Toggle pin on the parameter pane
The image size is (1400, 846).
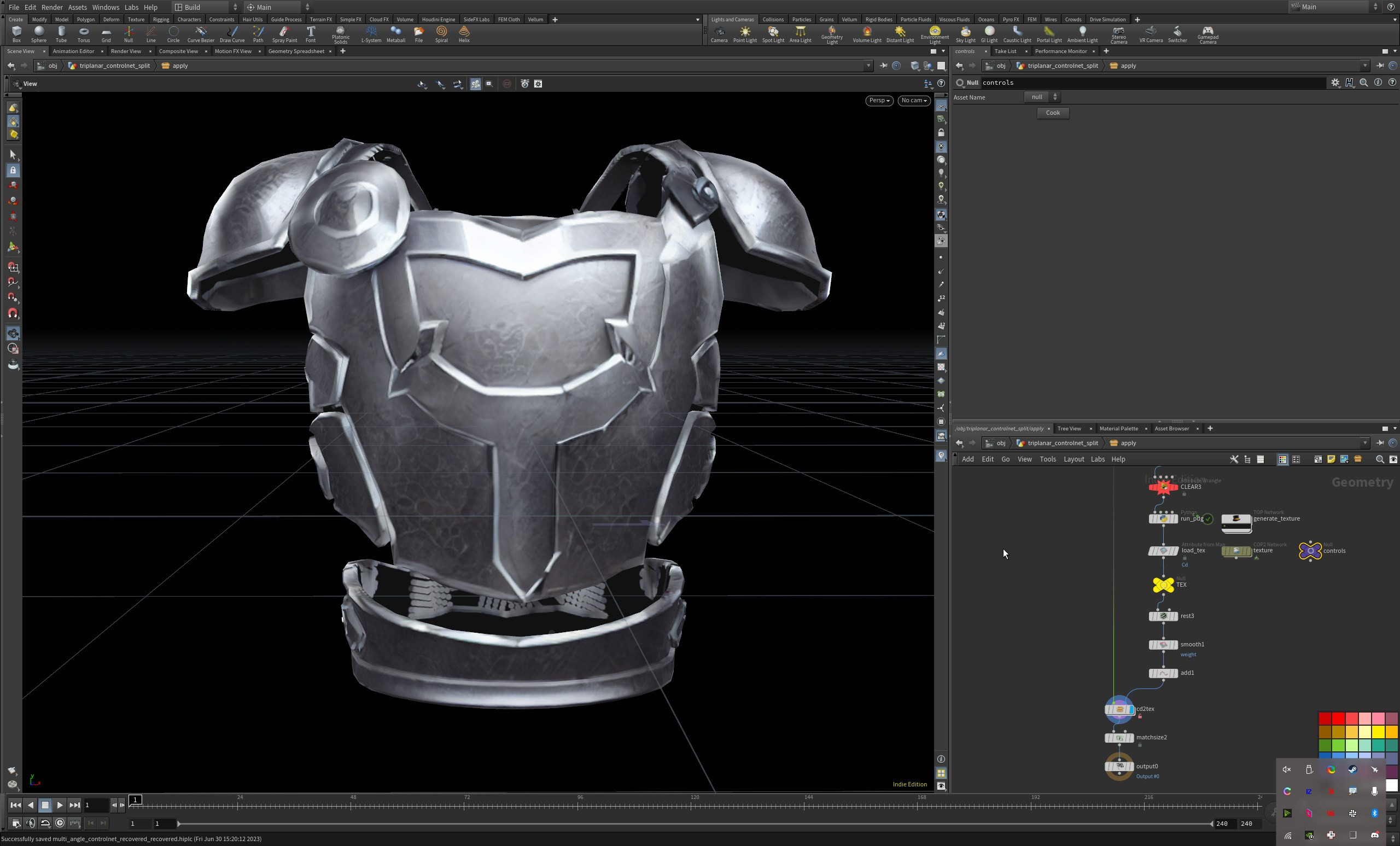1379,65
